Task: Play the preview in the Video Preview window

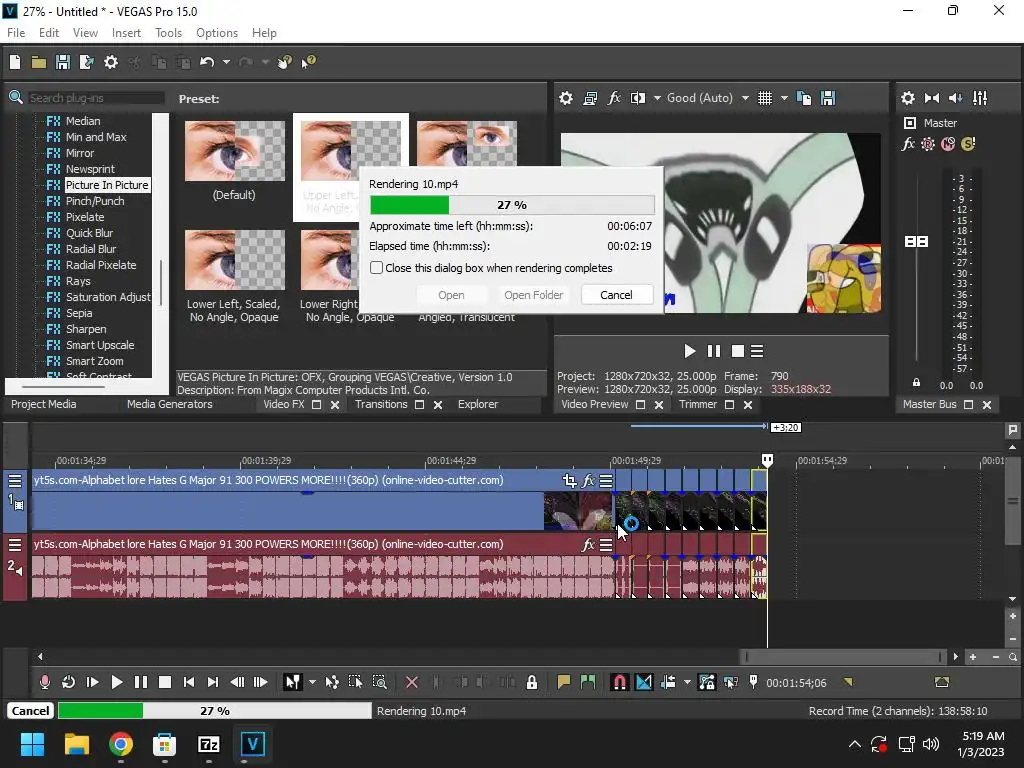Action: tap(690, 351)
